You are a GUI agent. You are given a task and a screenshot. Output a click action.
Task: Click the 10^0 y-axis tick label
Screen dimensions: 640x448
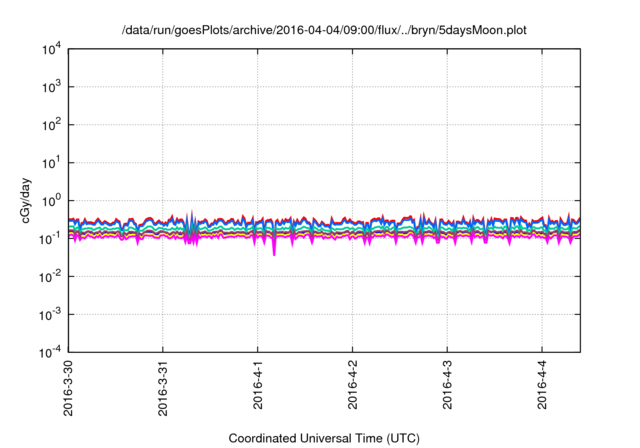[51, 201]
